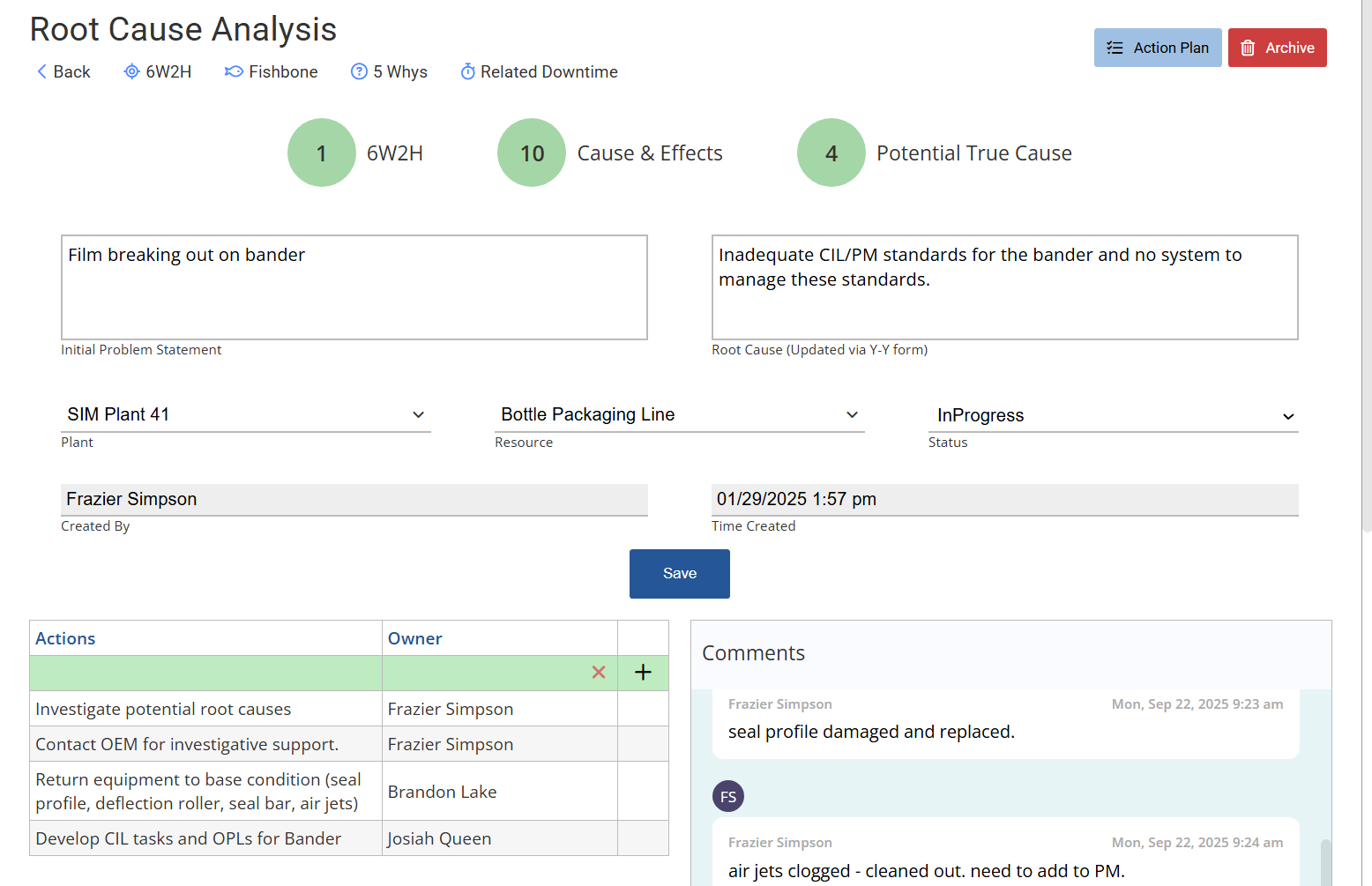
Task: Click the red X in actions row
Action: pos(599,673)
